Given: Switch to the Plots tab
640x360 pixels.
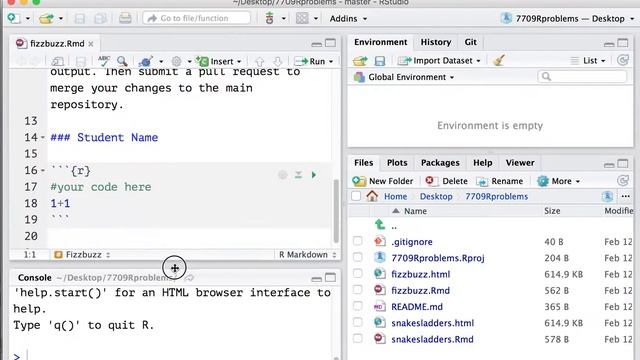Looking at the screenshot, I should pyautogui.click(x=397, y=162).
